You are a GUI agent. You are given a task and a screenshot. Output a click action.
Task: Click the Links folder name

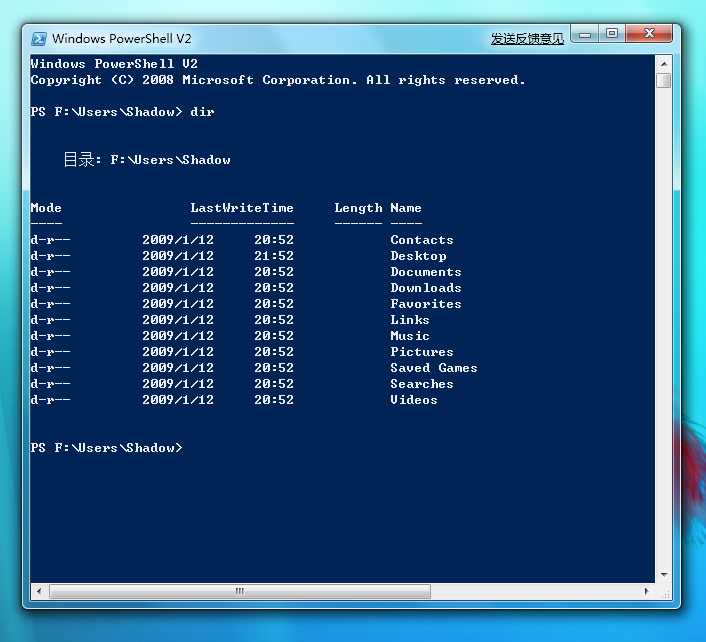pos(410,320)
